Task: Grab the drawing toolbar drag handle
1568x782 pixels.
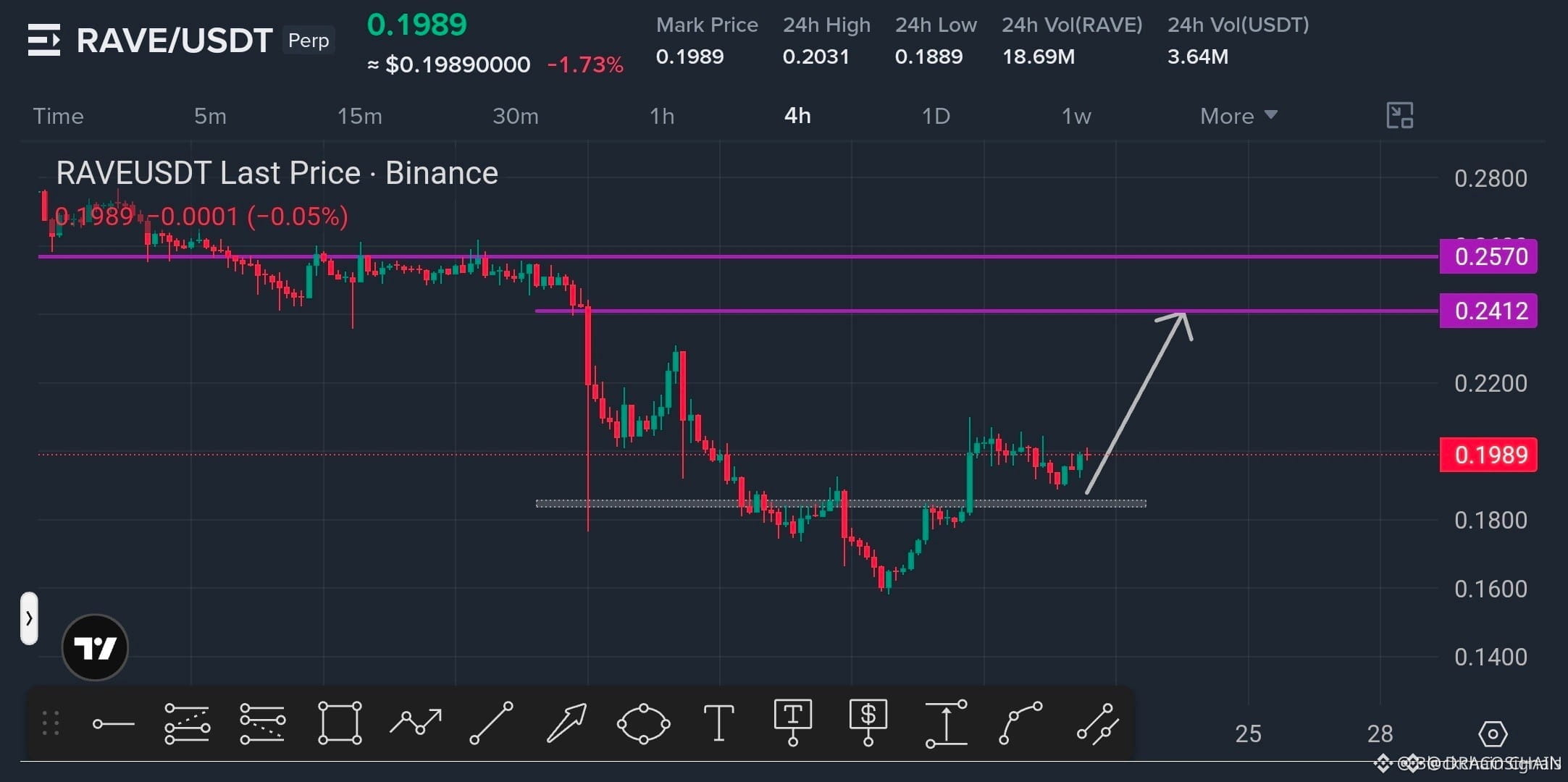Action: tap(50, 723)
